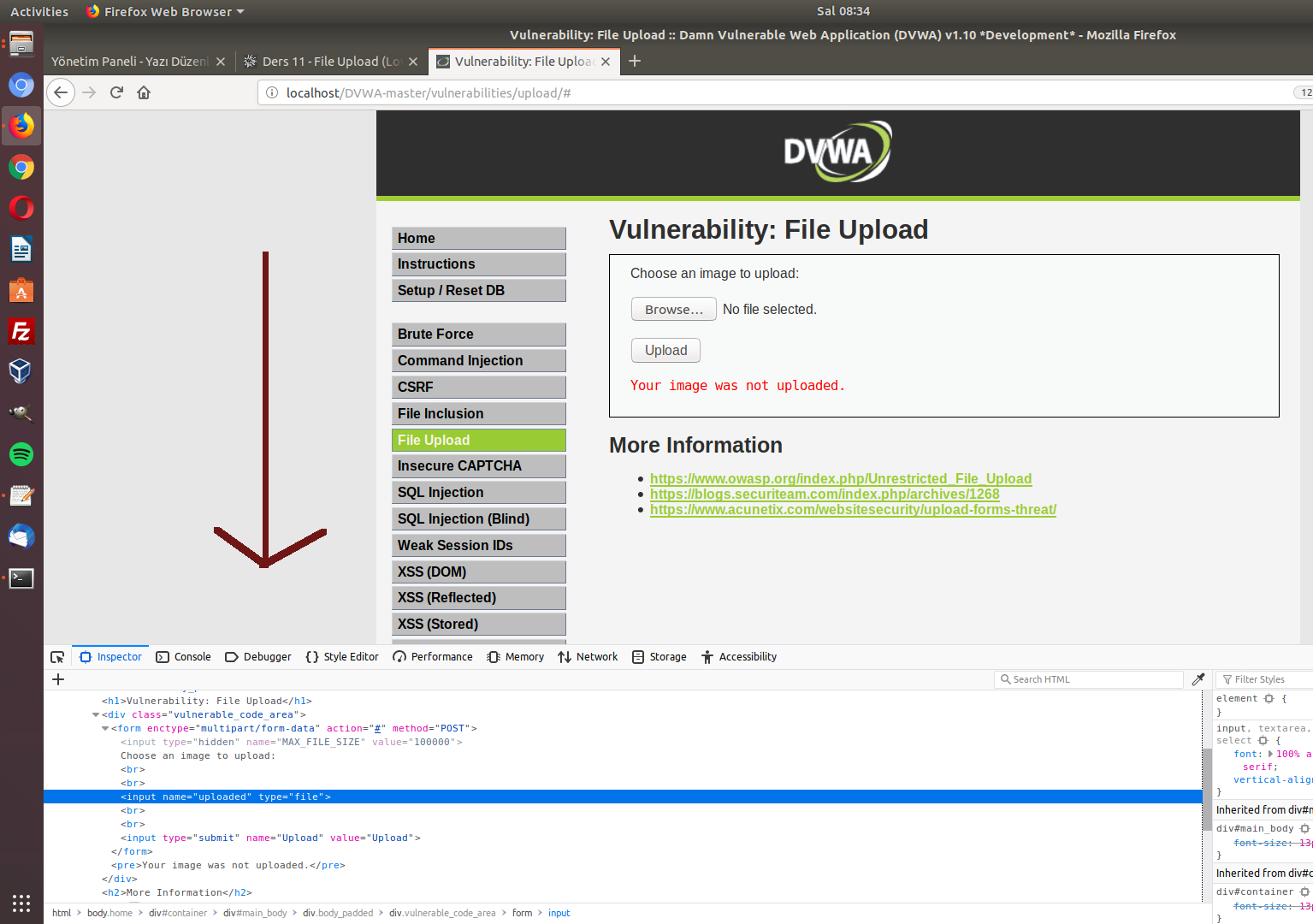Open site information icon in address bar
Screen dimensions: 1313x924
[x=271, y=92]
